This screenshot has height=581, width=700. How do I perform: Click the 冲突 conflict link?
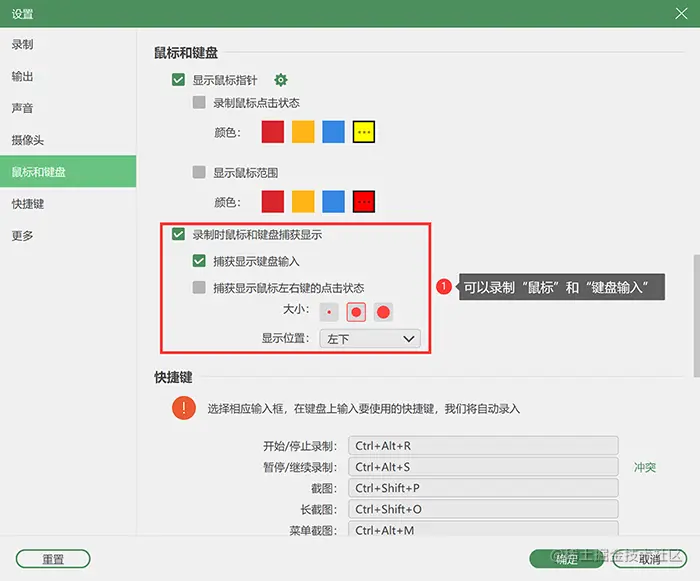(x=645, y=467)
